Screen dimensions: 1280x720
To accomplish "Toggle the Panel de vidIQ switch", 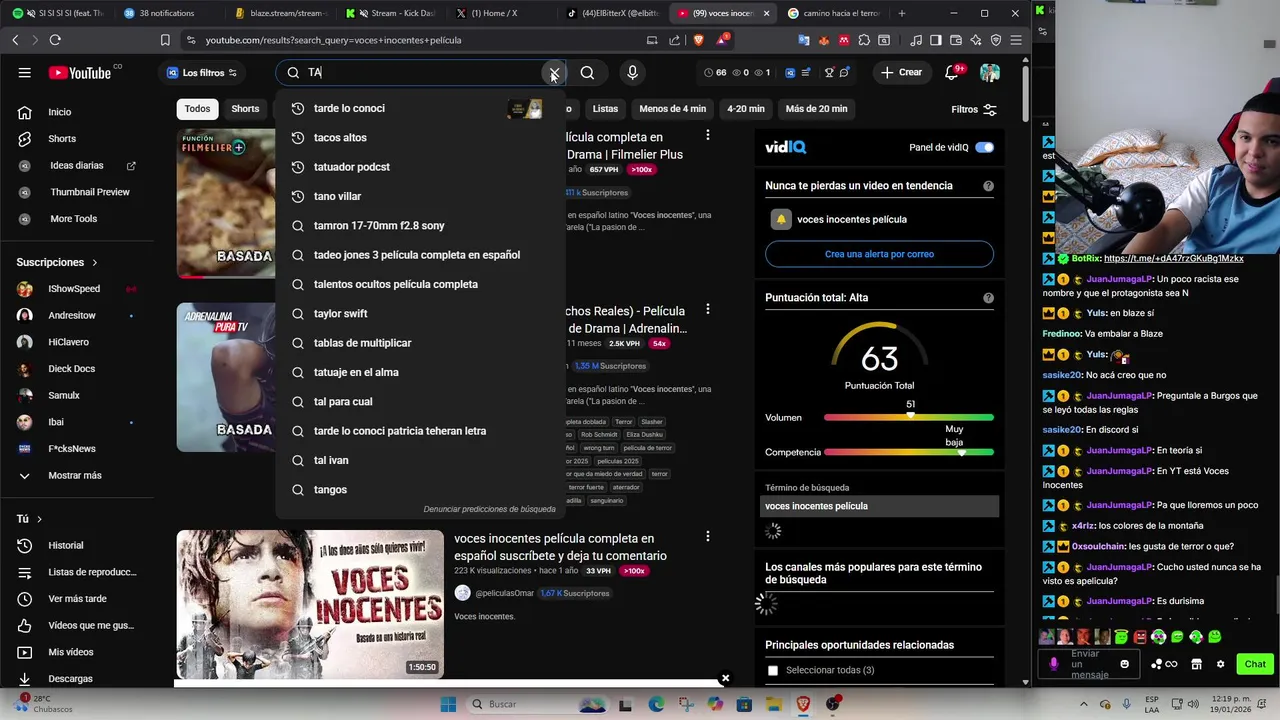I will pyautogui.click(x=985, y=148).
